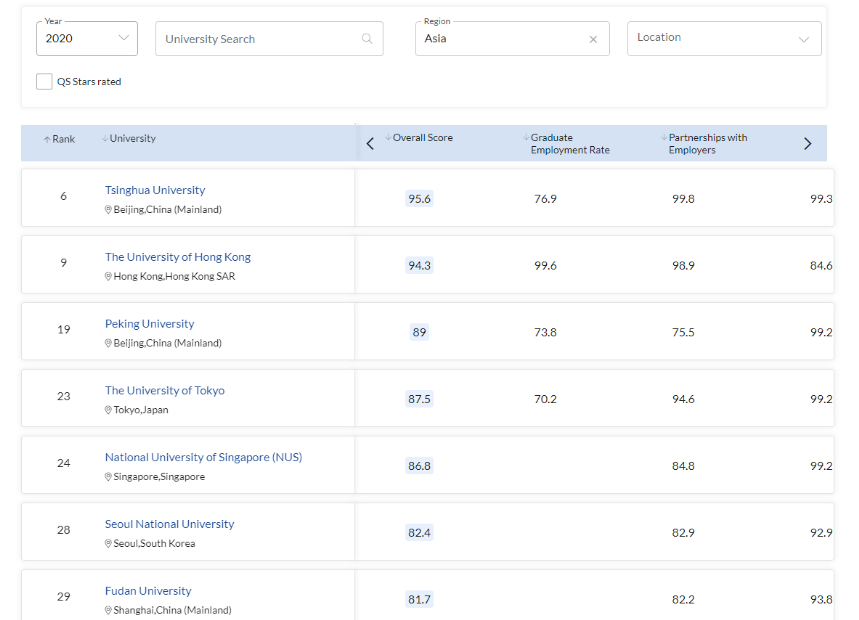This screenshot has width=859, height=620.
Task: Sort by University column header
Action: pos(132,139)
